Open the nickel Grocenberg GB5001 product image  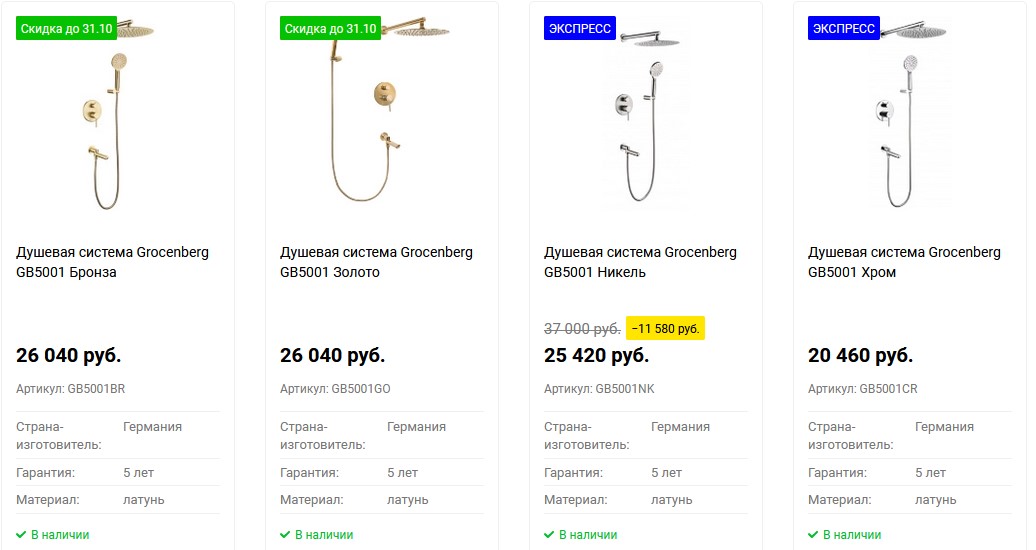pyautogui.click(x=645, y=120)
